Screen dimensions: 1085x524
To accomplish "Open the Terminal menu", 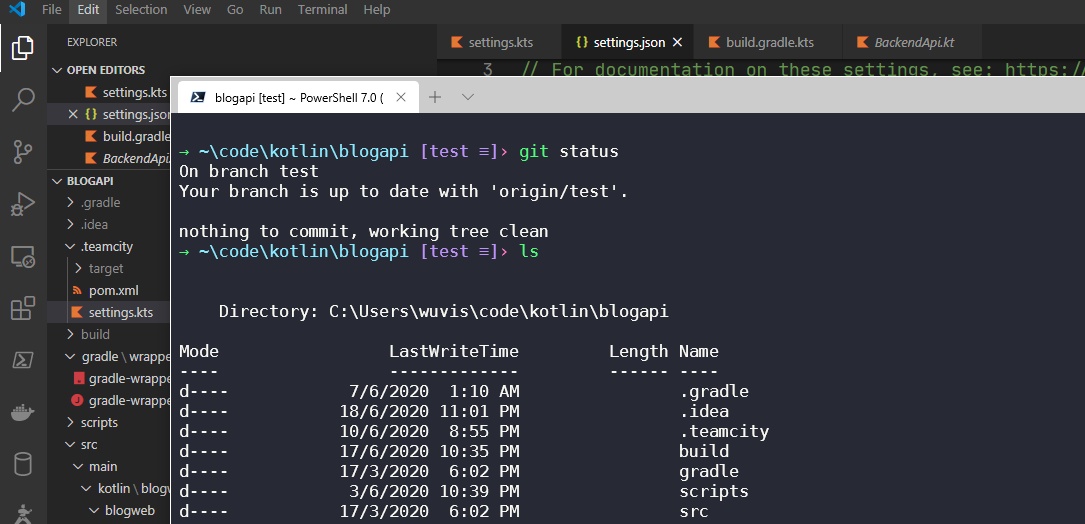I will [x=324, y=10].
